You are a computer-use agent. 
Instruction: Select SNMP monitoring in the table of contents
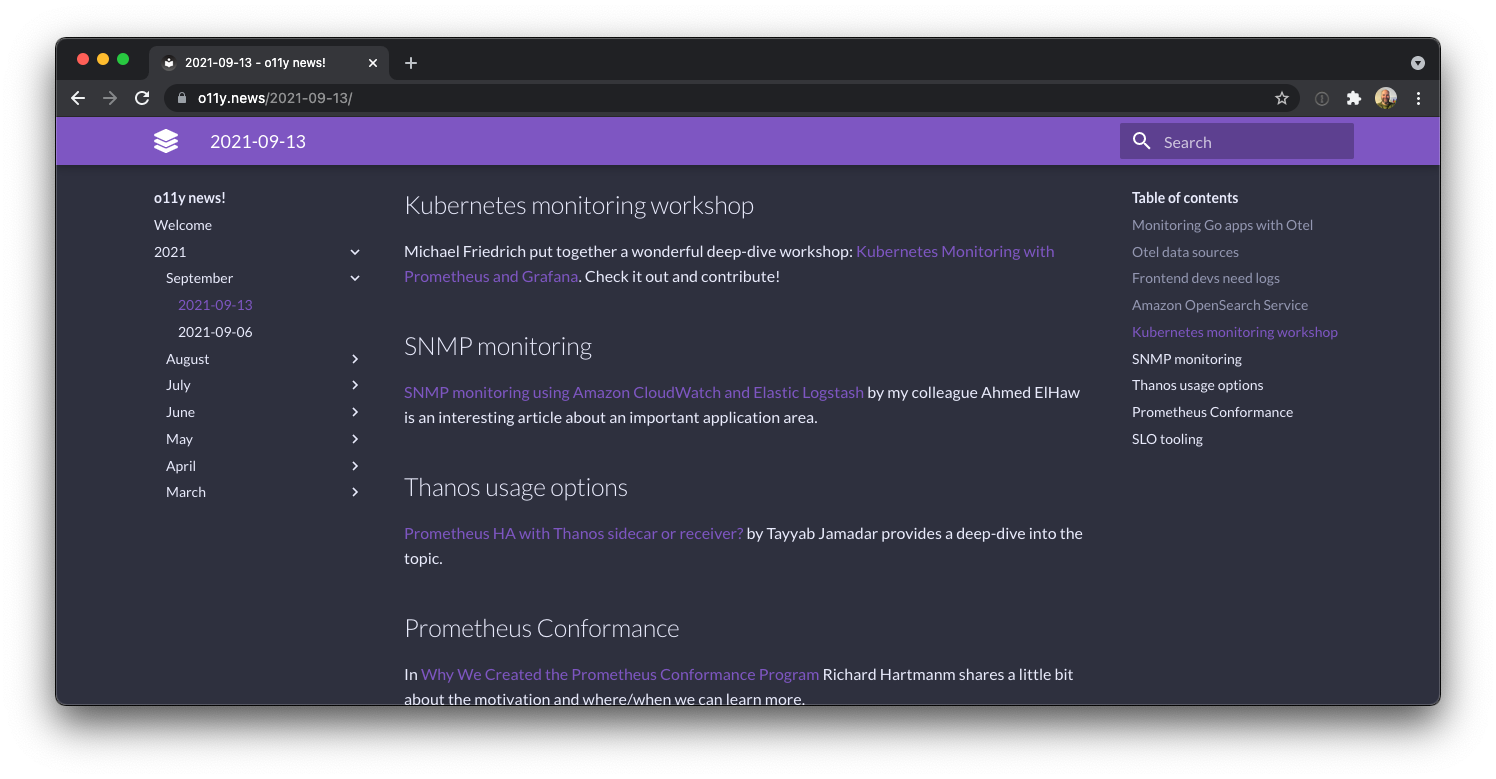point(1187,358)
